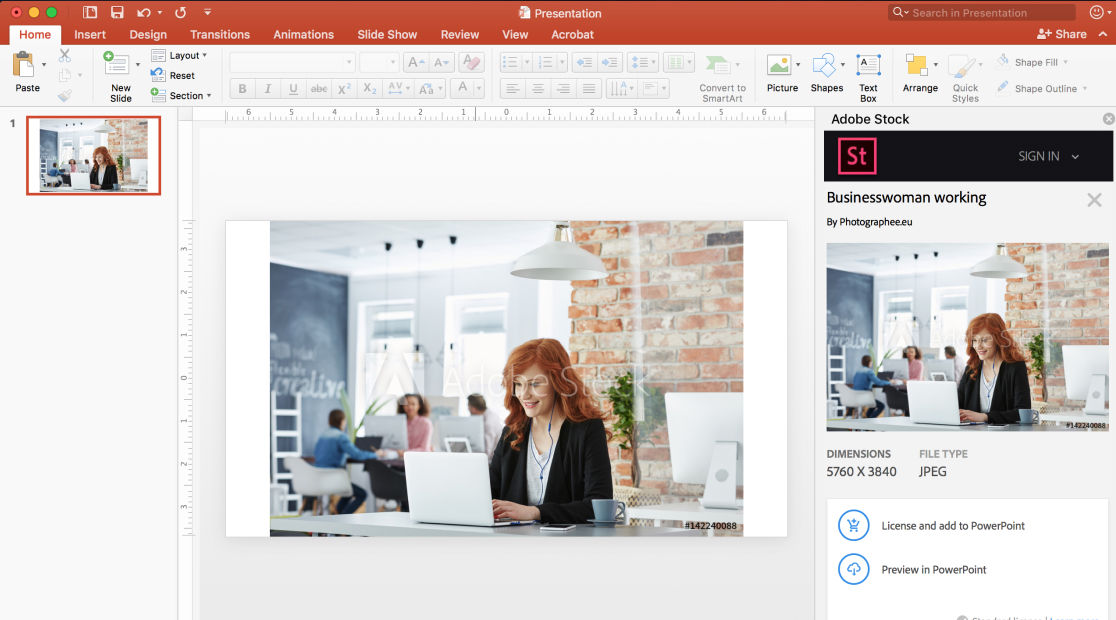The height and width of the screenshot is (620, 1116).
Task: Toggle Underline formatting
Action: (293, 89)
